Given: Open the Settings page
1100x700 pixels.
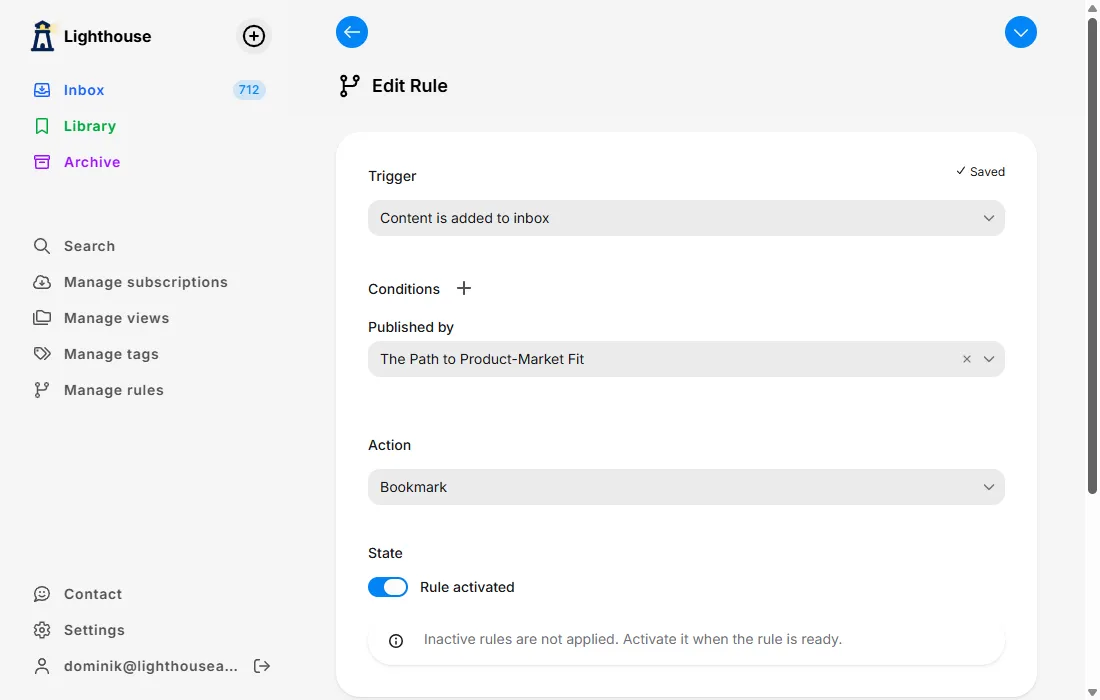Looking at the screenshot, I should click(94, 630).
